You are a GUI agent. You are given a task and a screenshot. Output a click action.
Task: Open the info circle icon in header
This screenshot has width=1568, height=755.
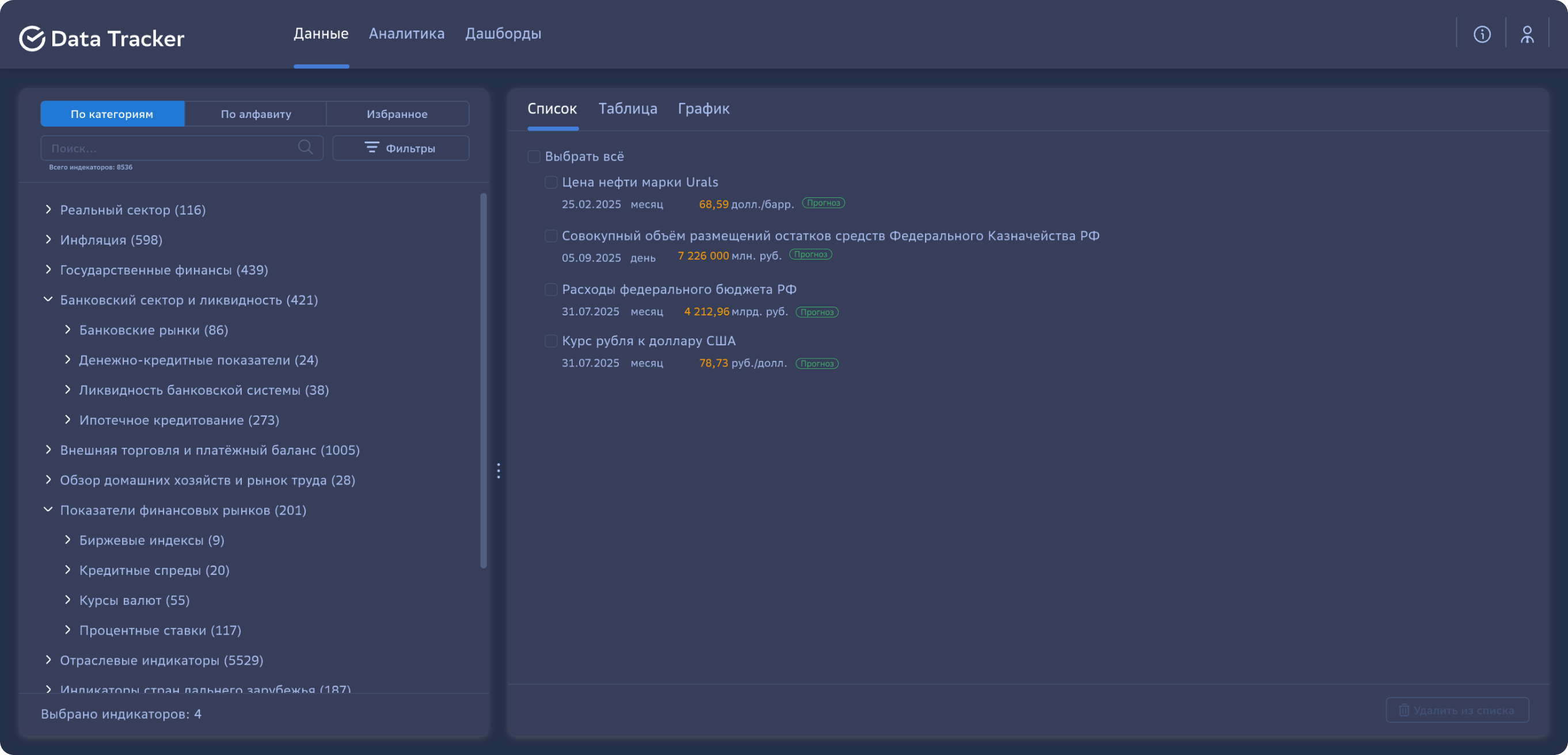click(1482, 34)
